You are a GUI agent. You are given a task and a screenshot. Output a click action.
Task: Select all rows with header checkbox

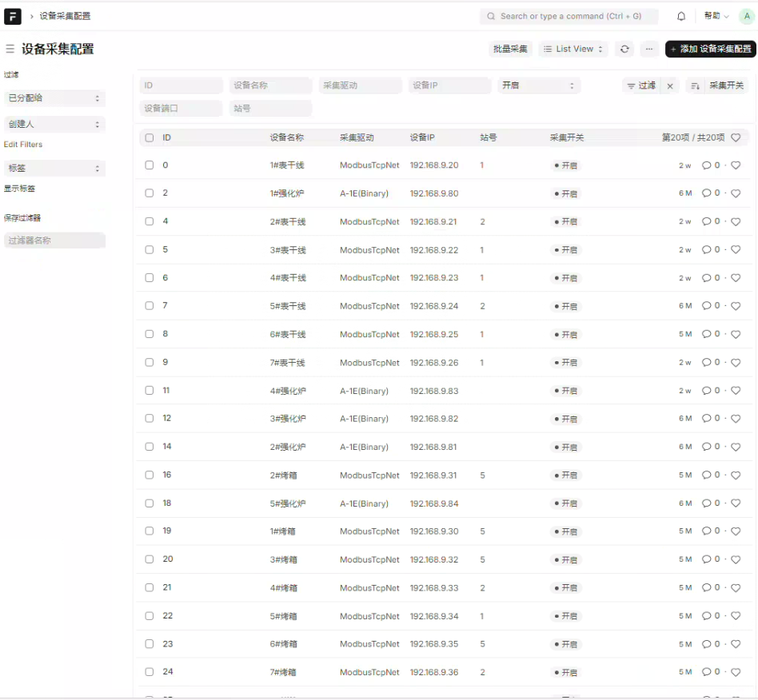(149, 138)
